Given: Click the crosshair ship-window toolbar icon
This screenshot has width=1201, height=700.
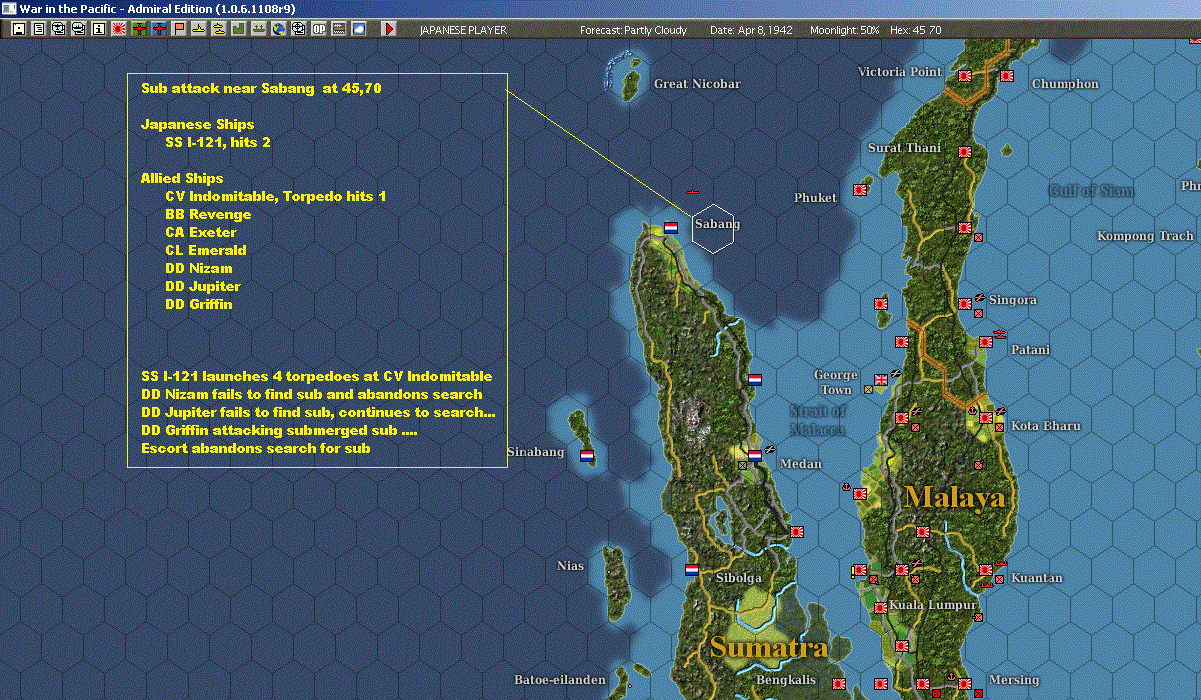Looking at the screenshot, I should 298,29.
